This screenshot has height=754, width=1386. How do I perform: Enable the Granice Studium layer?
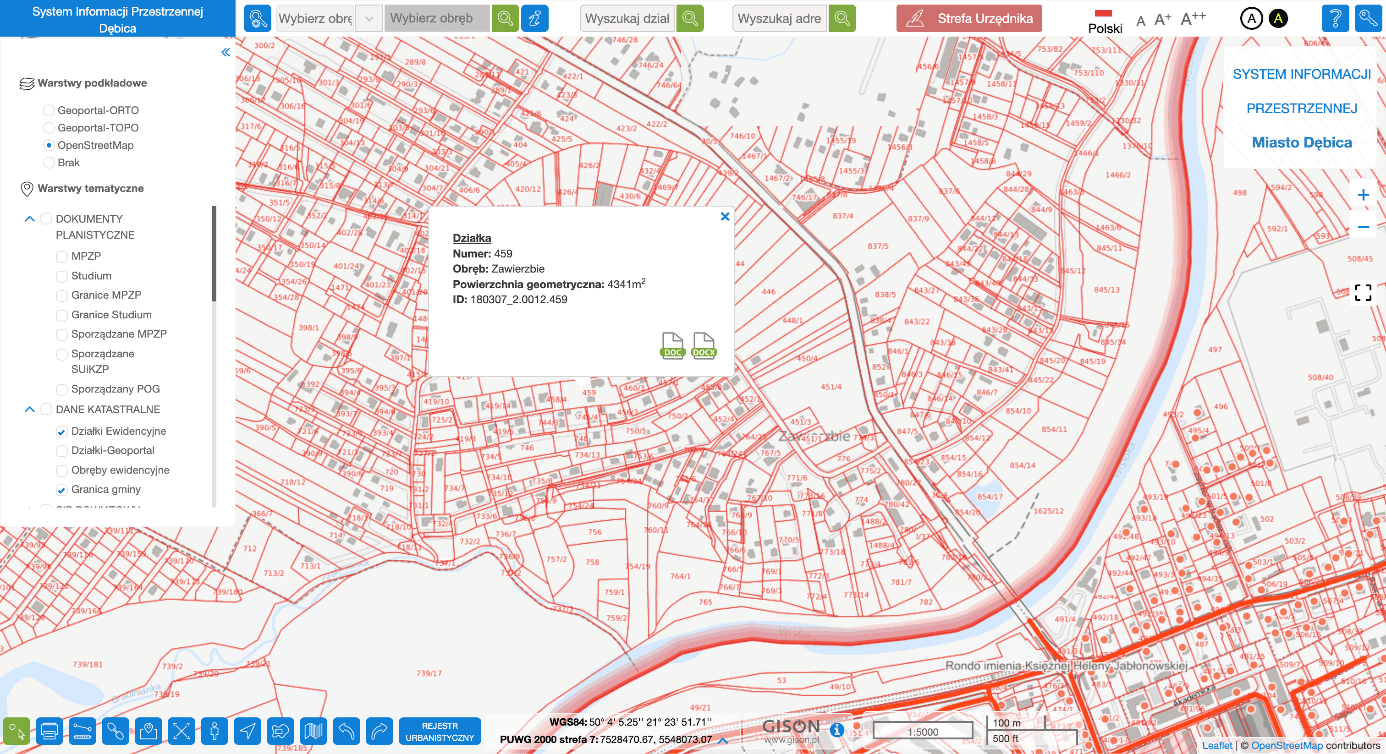click(x=62, y=315)
